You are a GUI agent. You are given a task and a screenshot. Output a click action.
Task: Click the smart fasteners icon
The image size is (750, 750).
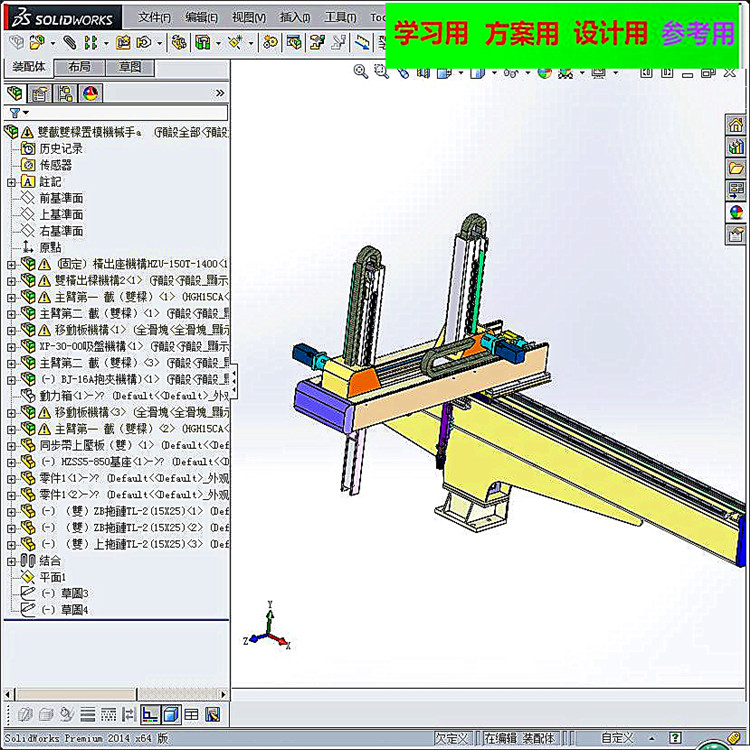tap(123, 43)
